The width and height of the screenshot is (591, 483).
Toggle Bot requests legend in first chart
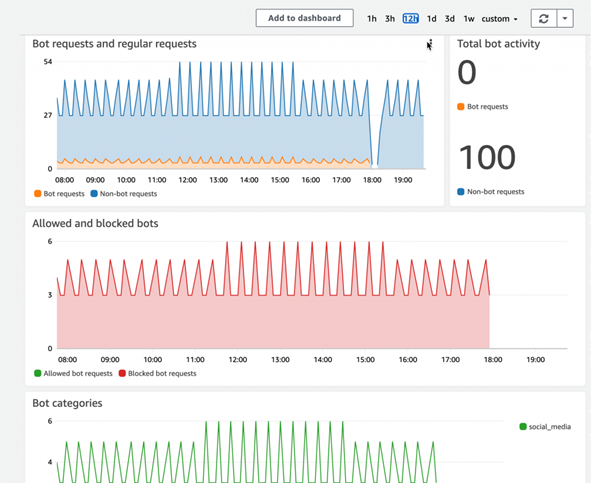pyautogui.click(x=59, y=194)
